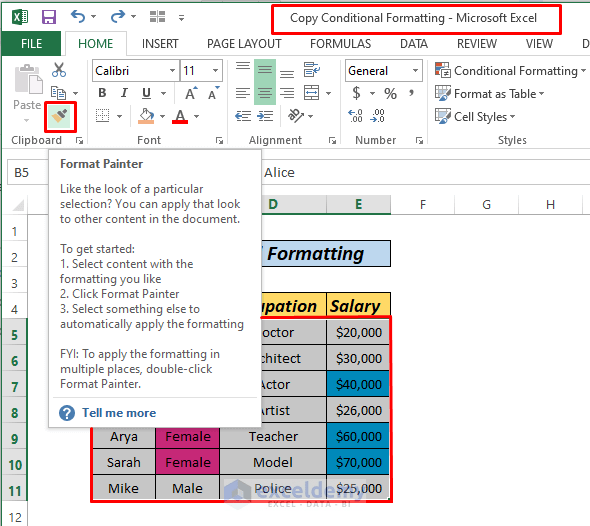Toggle Center horizontal alignment

265,93
